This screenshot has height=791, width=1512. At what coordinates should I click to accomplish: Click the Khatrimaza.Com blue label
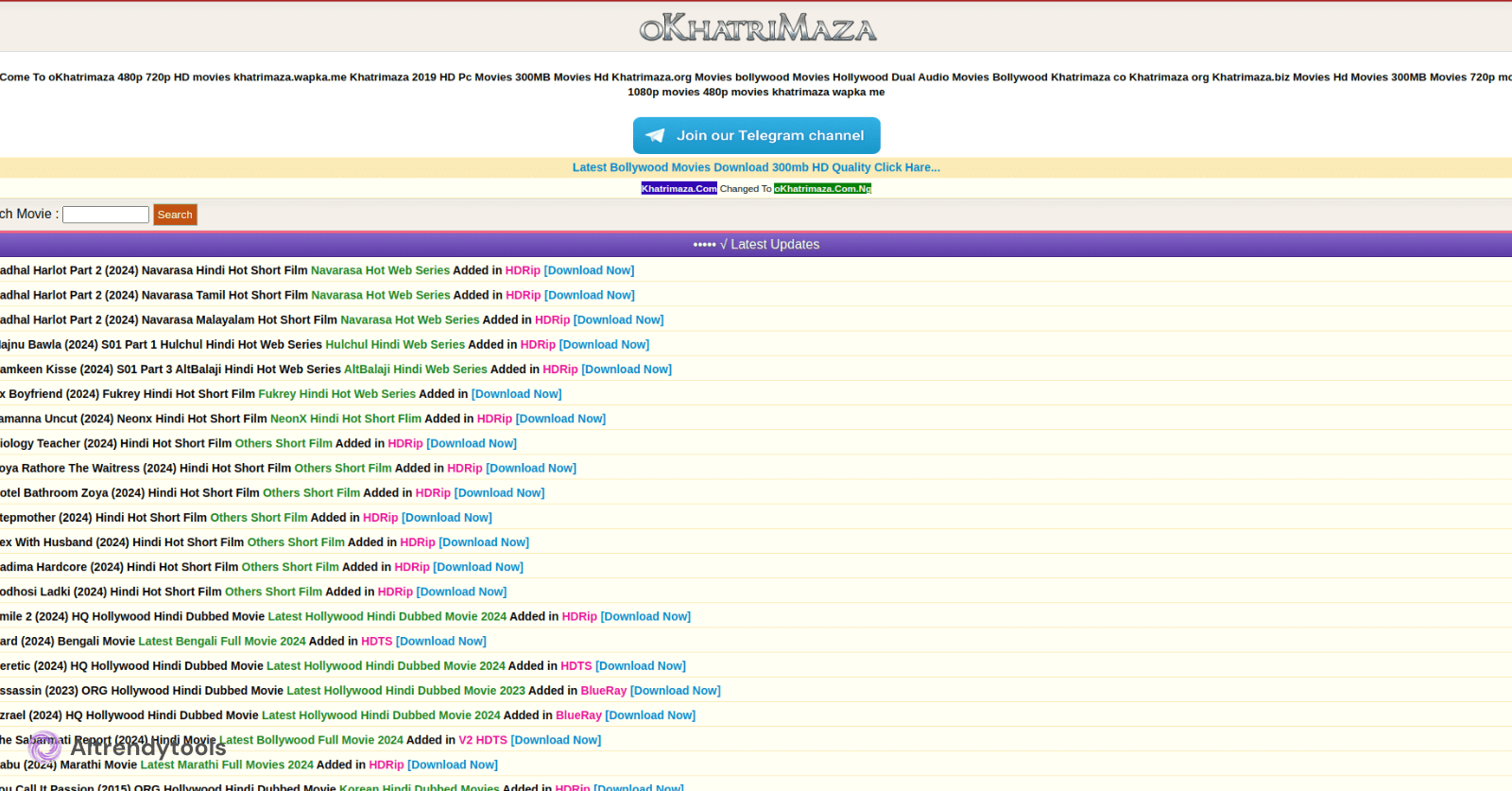tap(679, 189)
